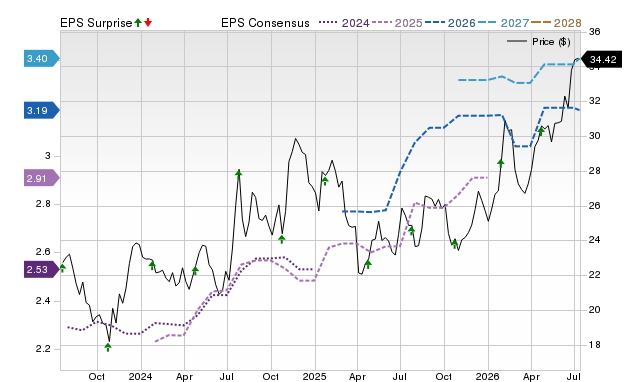The width and height of the screenshot is (640, 382).
Task: Click the 32 price axis label
Action: 595,101
